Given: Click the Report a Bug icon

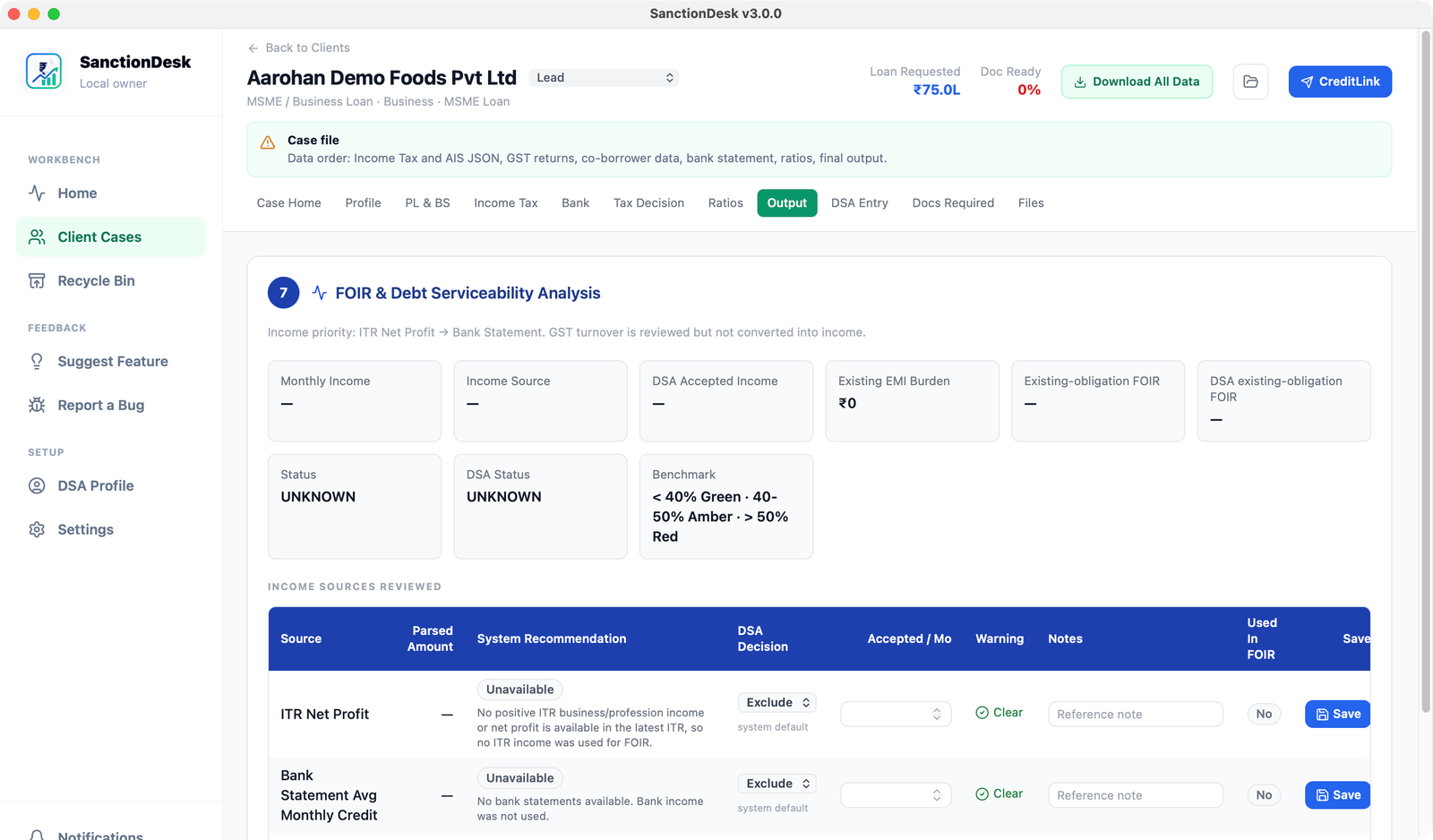Looking at the screenshot, I should point(37,405).
